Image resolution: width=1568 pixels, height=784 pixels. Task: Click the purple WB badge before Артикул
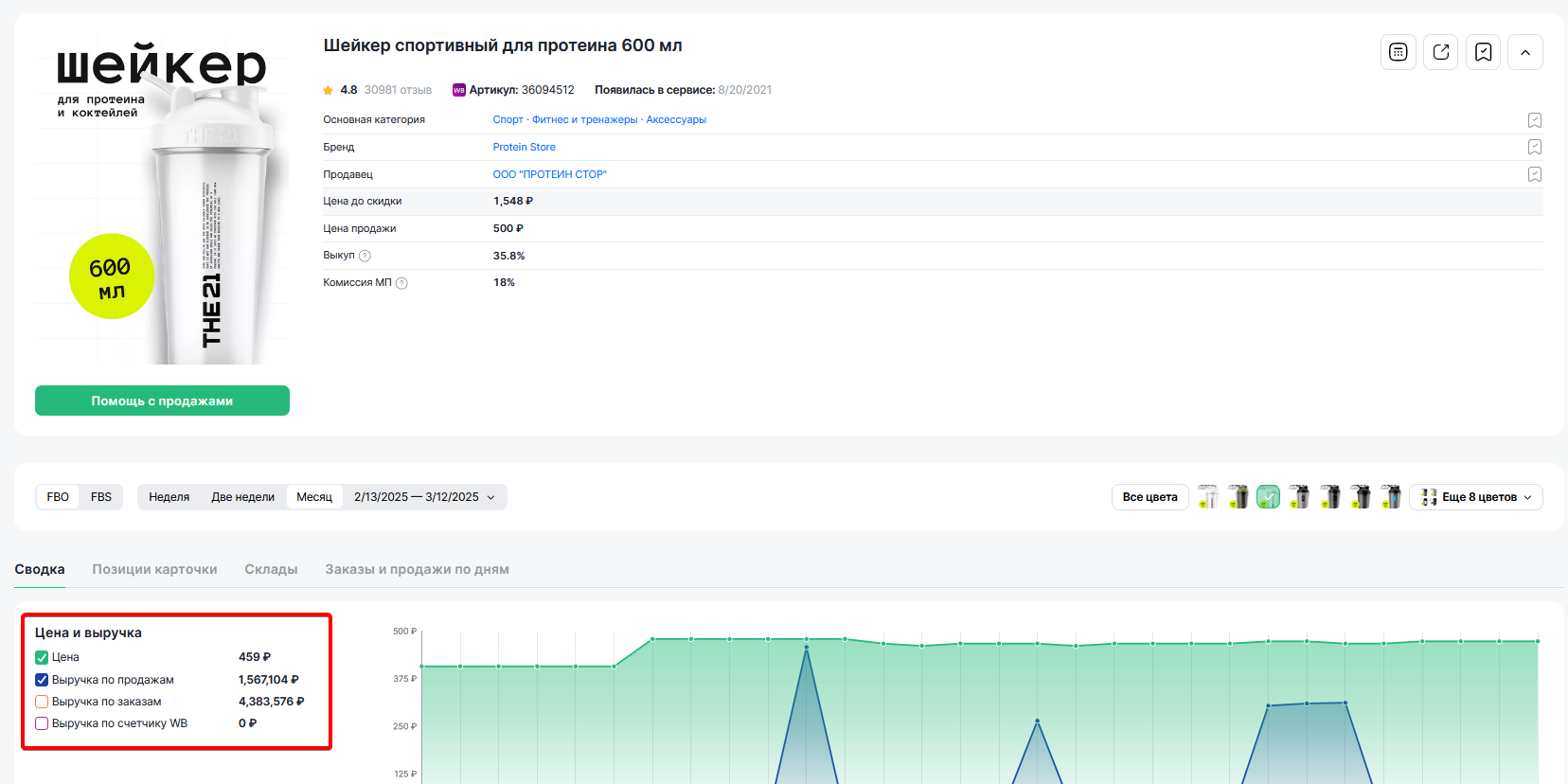tap(459, 90)
